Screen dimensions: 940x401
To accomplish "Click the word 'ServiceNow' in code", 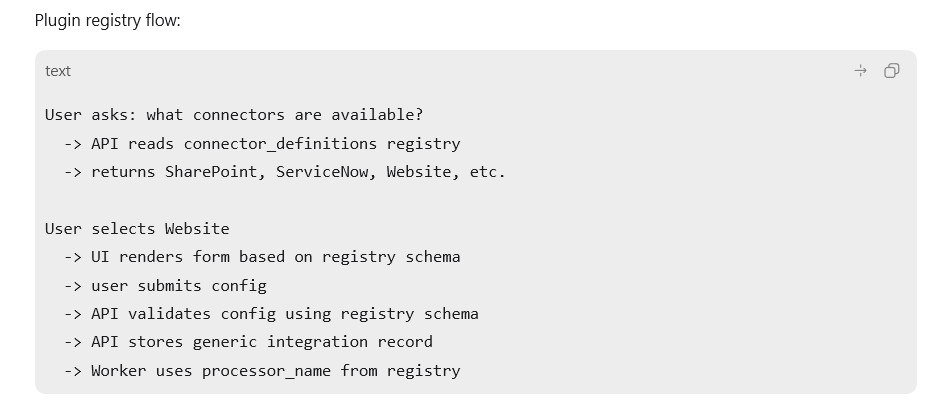I will coord(326,172).
